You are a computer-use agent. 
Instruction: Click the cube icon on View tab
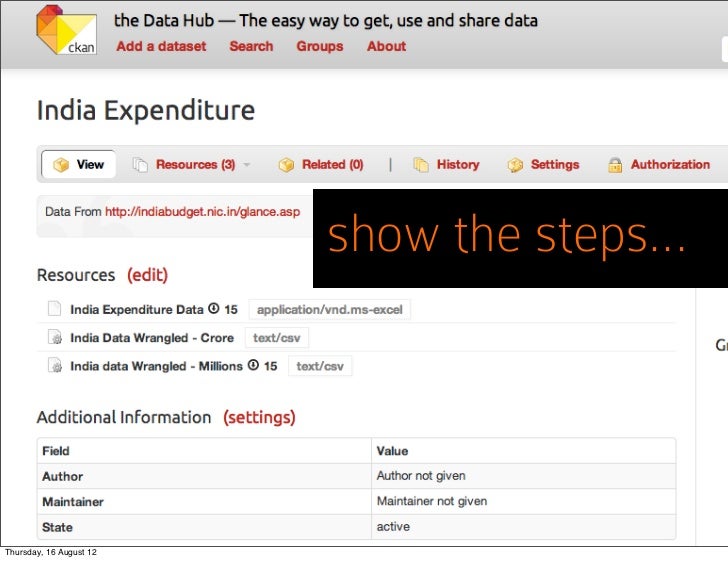[61, 165]
